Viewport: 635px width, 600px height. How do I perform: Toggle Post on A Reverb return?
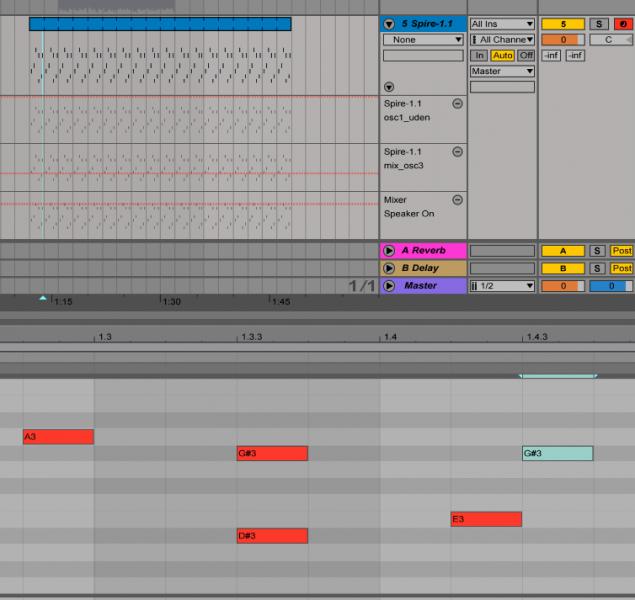(622, 251)
